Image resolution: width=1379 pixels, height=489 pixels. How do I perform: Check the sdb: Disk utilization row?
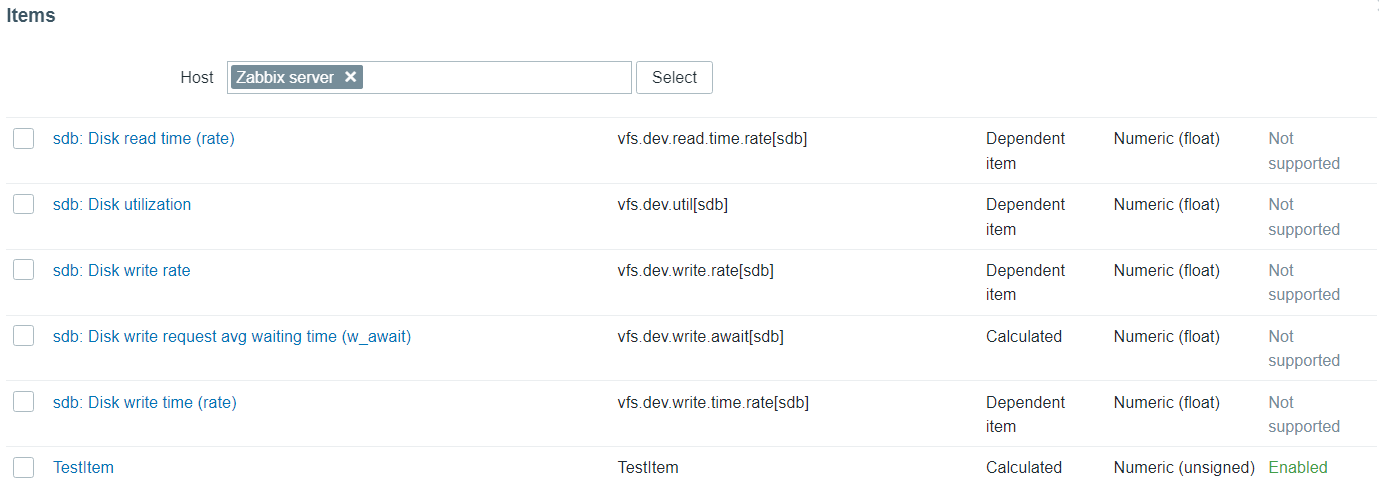pos(24,205)
